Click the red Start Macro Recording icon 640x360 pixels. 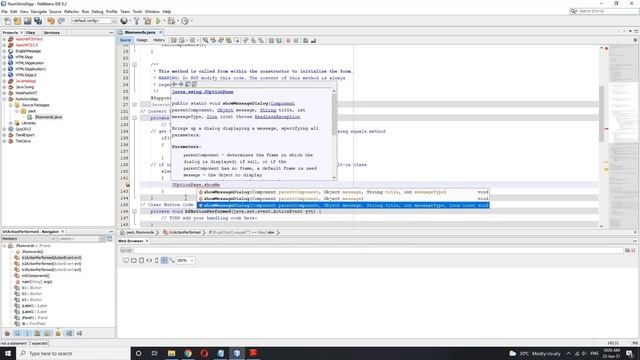coord(288,40)
